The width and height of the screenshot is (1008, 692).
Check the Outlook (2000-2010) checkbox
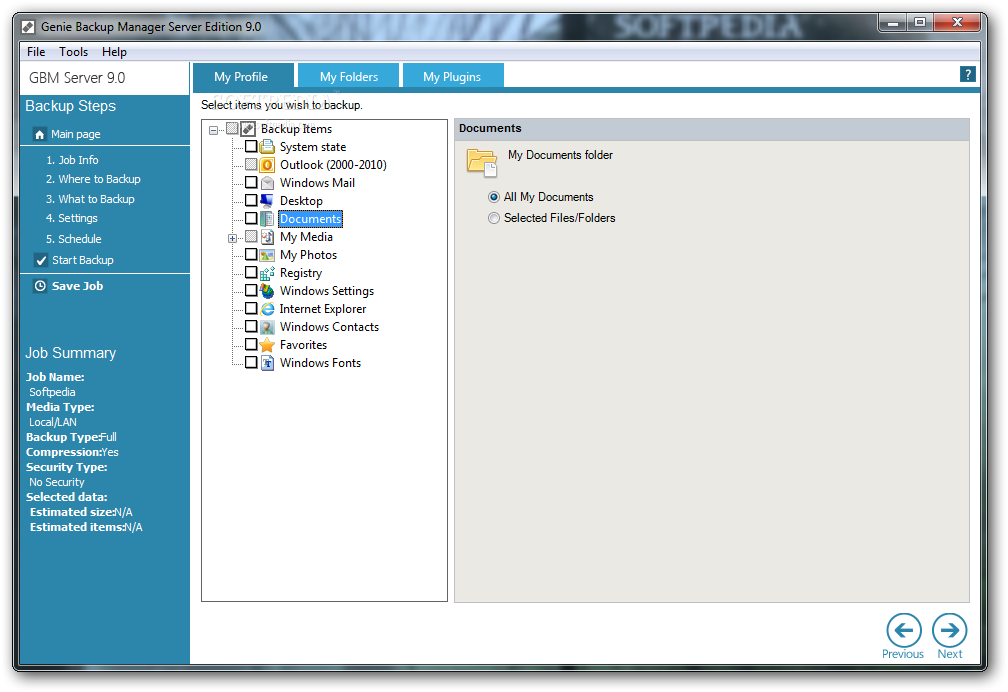[251, 165]
